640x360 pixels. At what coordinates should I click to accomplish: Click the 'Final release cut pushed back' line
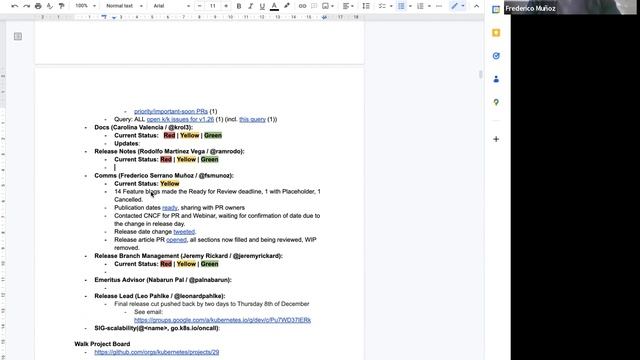click(211, 304)
